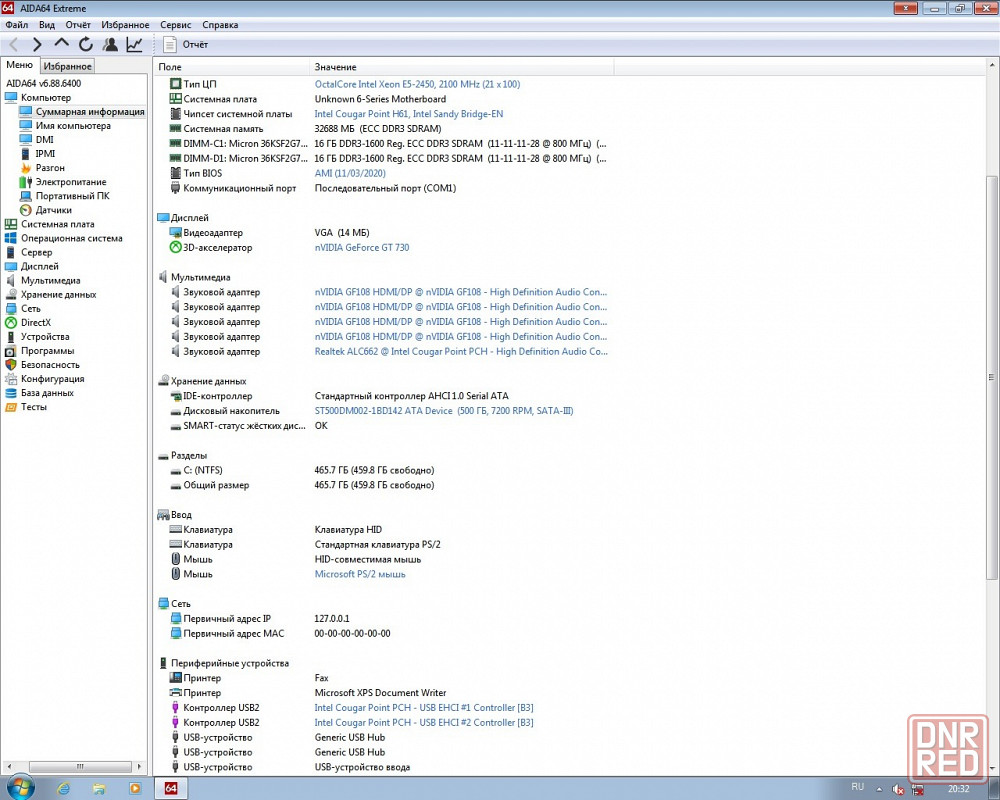Image resolution: width=1000 pixels, height=800 pixels.
Task: Select IPMI in the sidebar tree
Action: (45, 154)
